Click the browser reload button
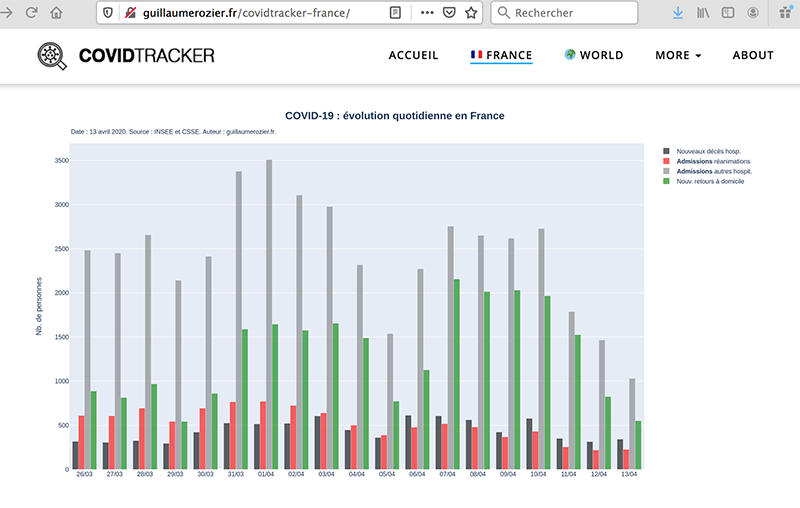This screenshot has width=800, height=508. pyautogui.click(x=31, y=13)
